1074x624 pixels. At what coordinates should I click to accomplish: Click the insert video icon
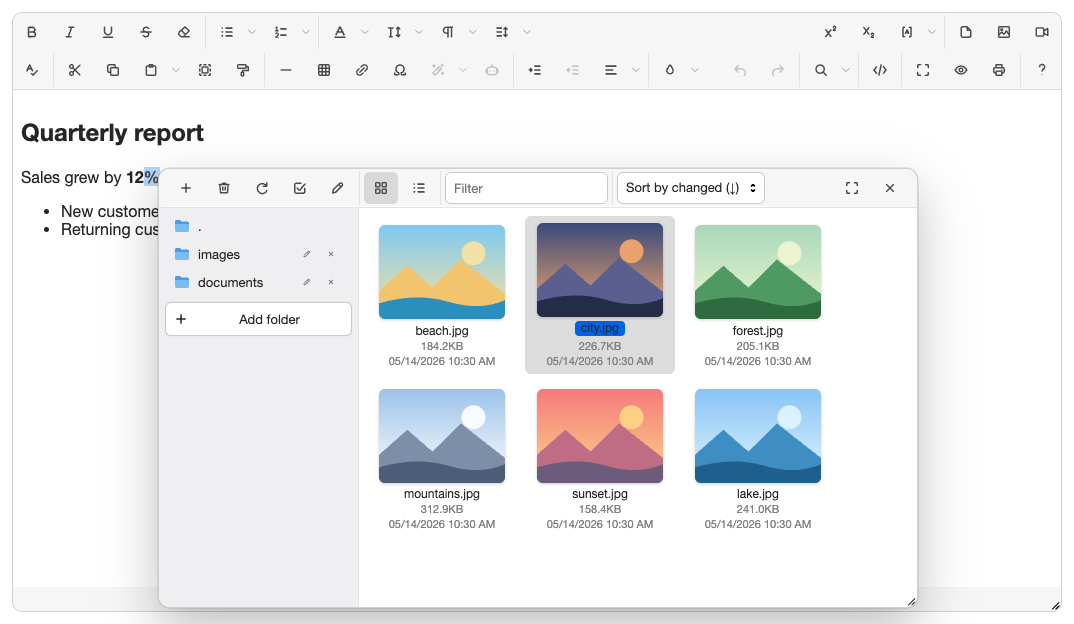1042,32
